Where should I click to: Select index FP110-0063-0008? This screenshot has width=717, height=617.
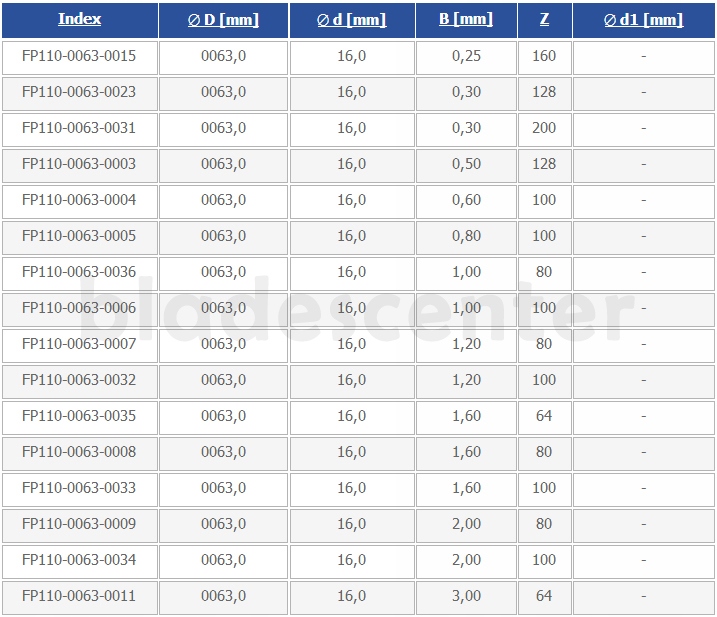tap(79, 452)
